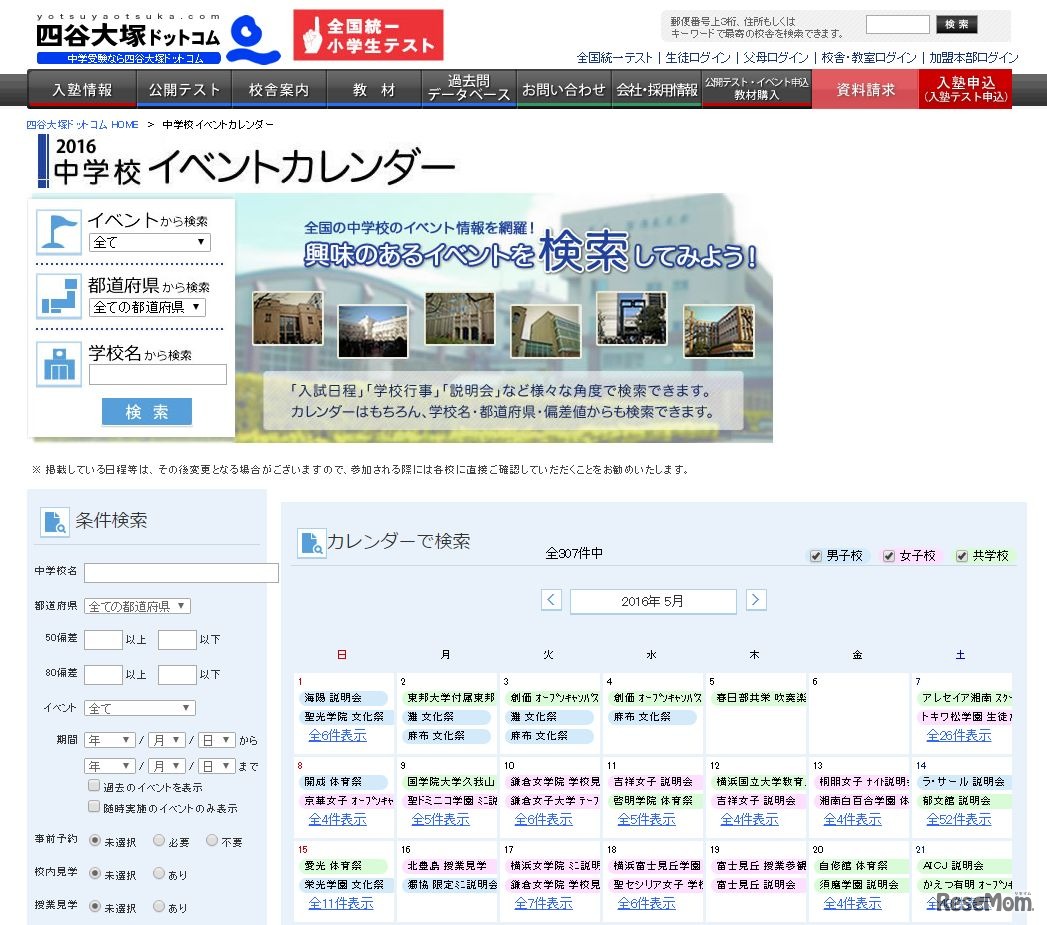
Task: Uncheck the 共学校 checkbox
Action: point(962,555)
